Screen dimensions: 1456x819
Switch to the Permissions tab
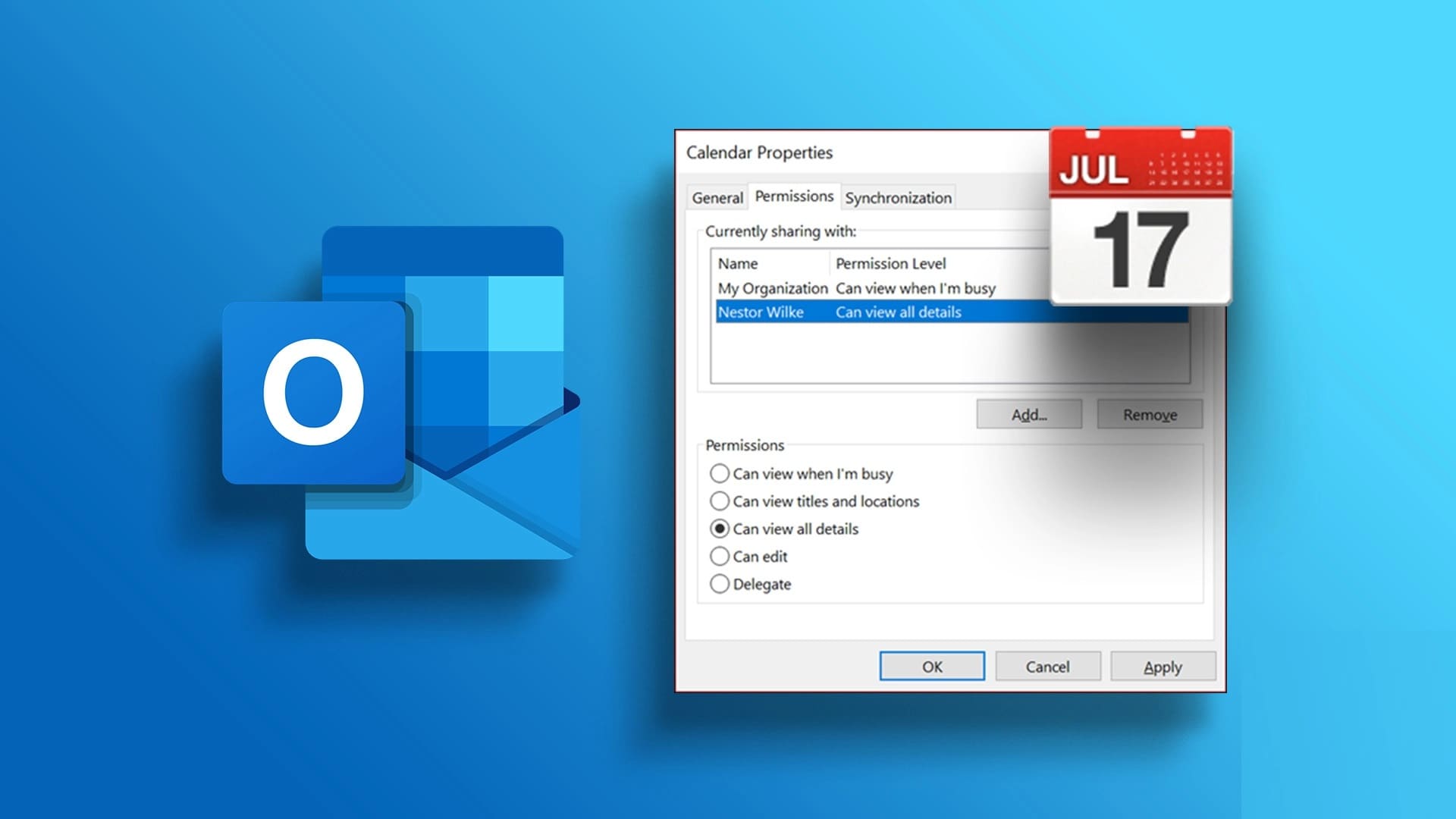click(794, 196)
